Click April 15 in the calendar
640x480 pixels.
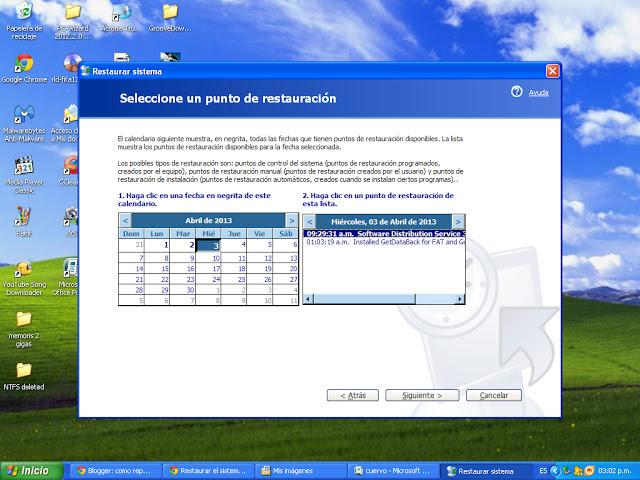click(x=157, y=269)
